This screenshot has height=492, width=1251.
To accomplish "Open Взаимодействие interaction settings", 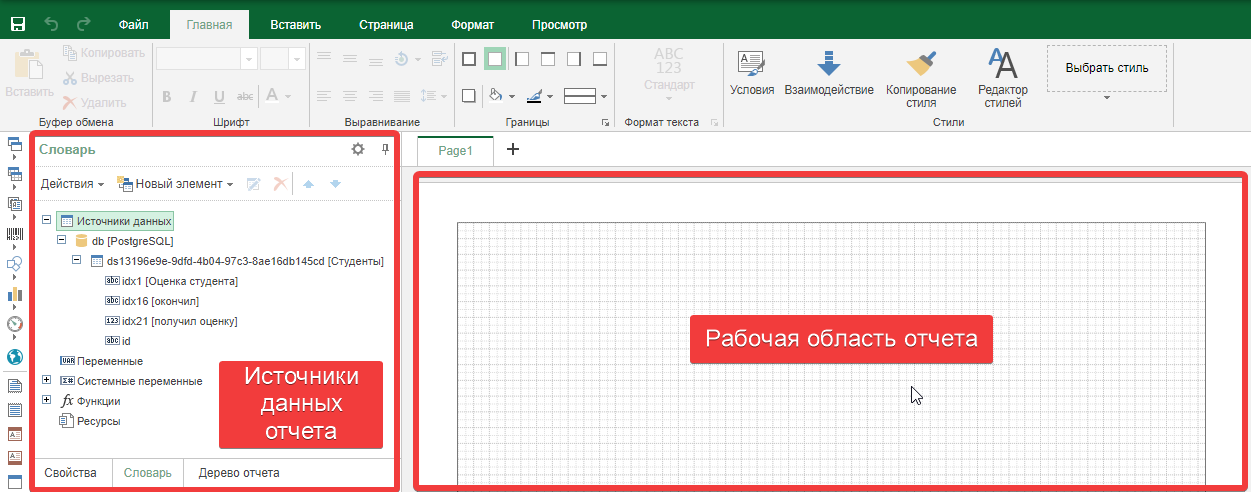I will pyautogui.click(x=829, y=72).
